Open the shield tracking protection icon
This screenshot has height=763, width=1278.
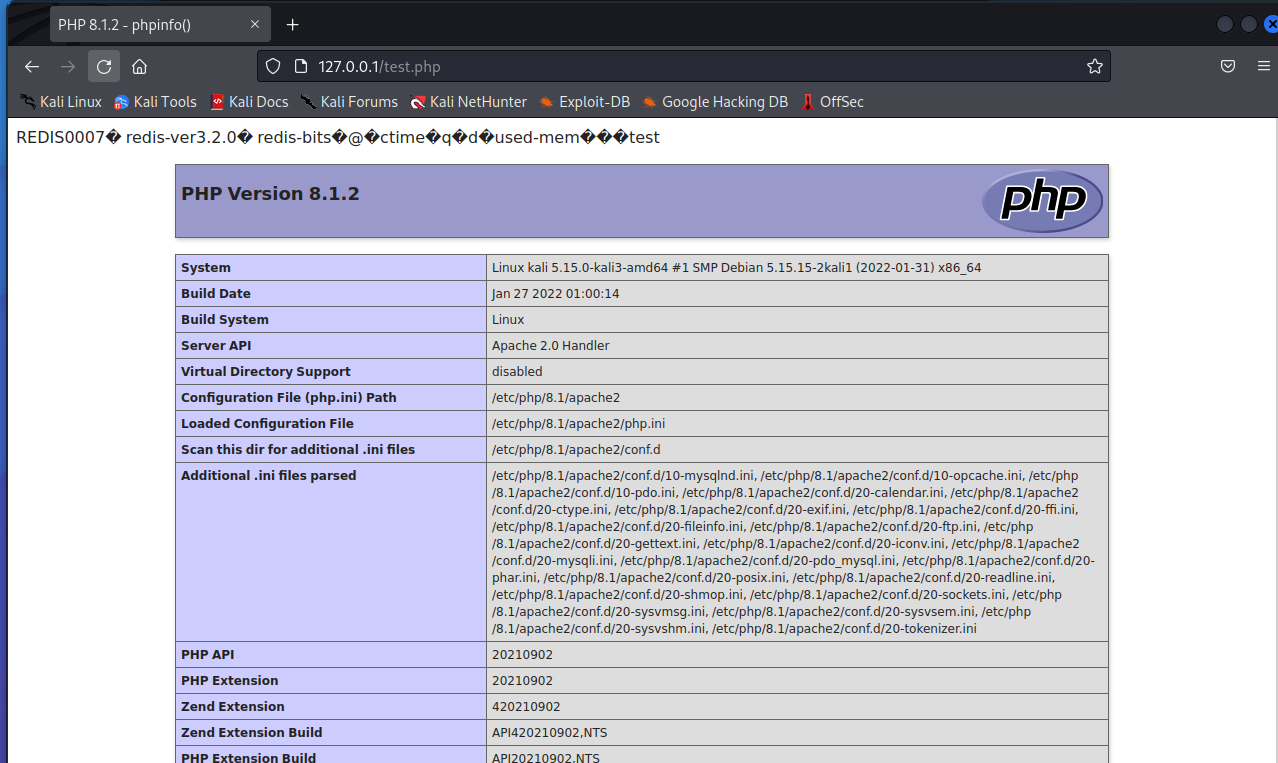pyautogui.click(x=274, y=67)
